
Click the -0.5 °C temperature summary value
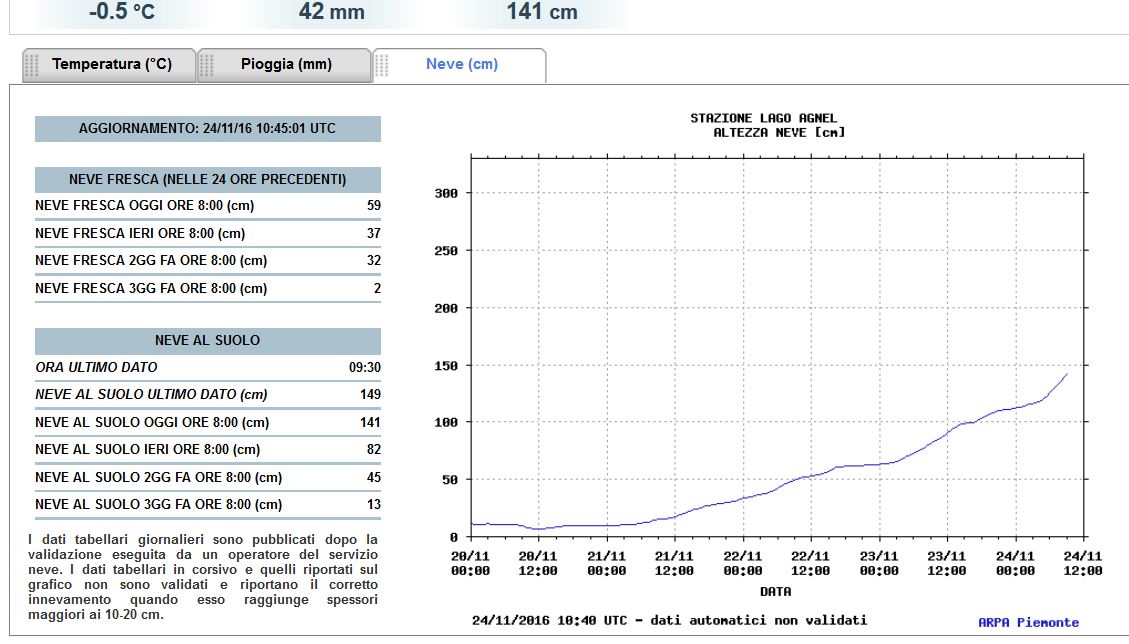point(122,12)
